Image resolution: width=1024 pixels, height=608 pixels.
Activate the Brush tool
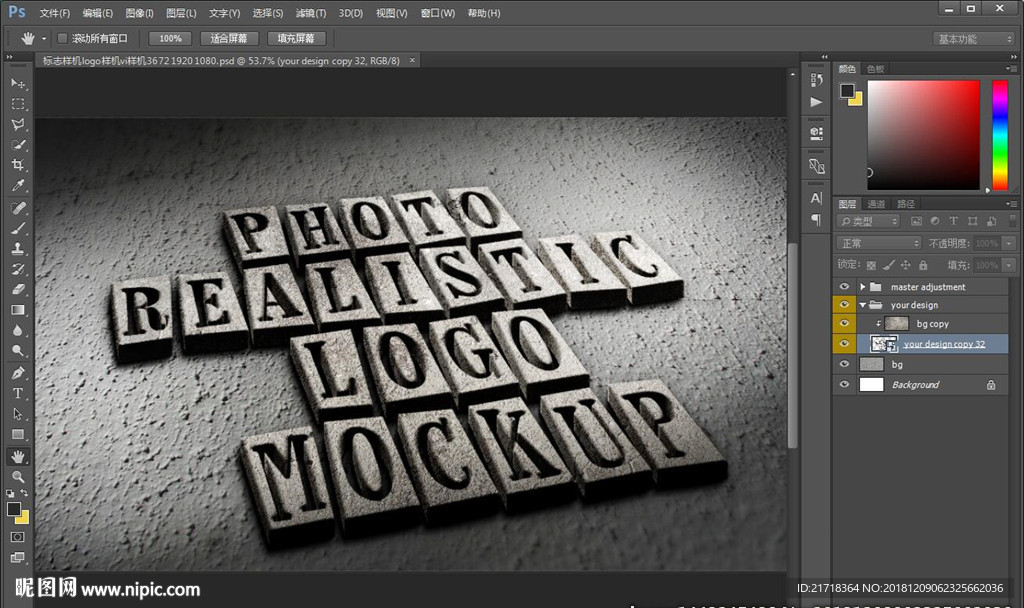click(18, 228)
